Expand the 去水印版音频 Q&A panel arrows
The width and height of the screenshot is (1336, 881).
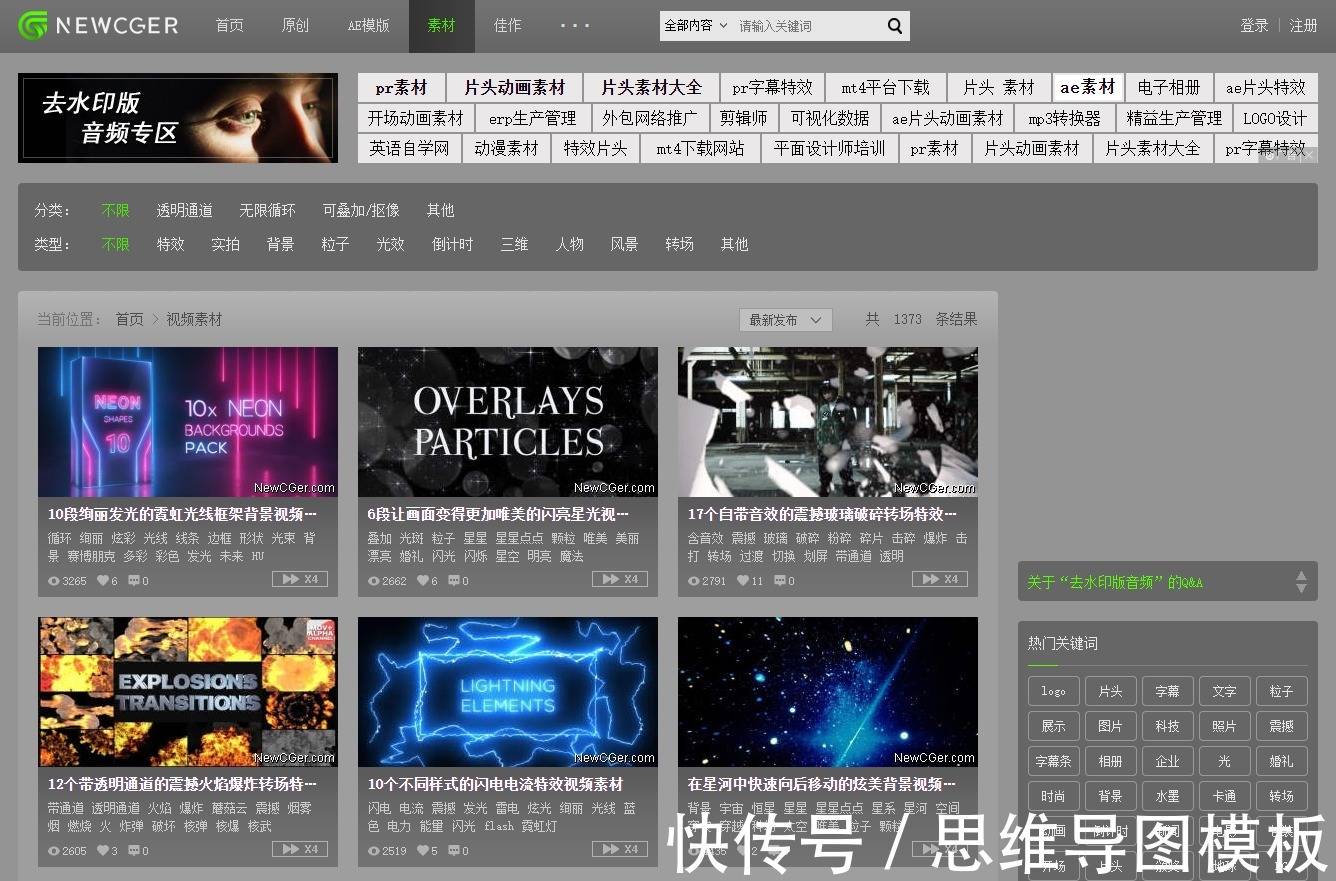[x=1301, y=582]
